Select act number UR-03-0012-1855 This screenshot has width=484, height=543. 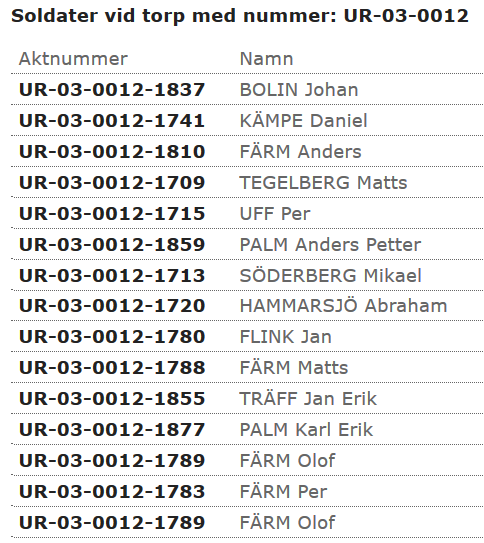112,399
